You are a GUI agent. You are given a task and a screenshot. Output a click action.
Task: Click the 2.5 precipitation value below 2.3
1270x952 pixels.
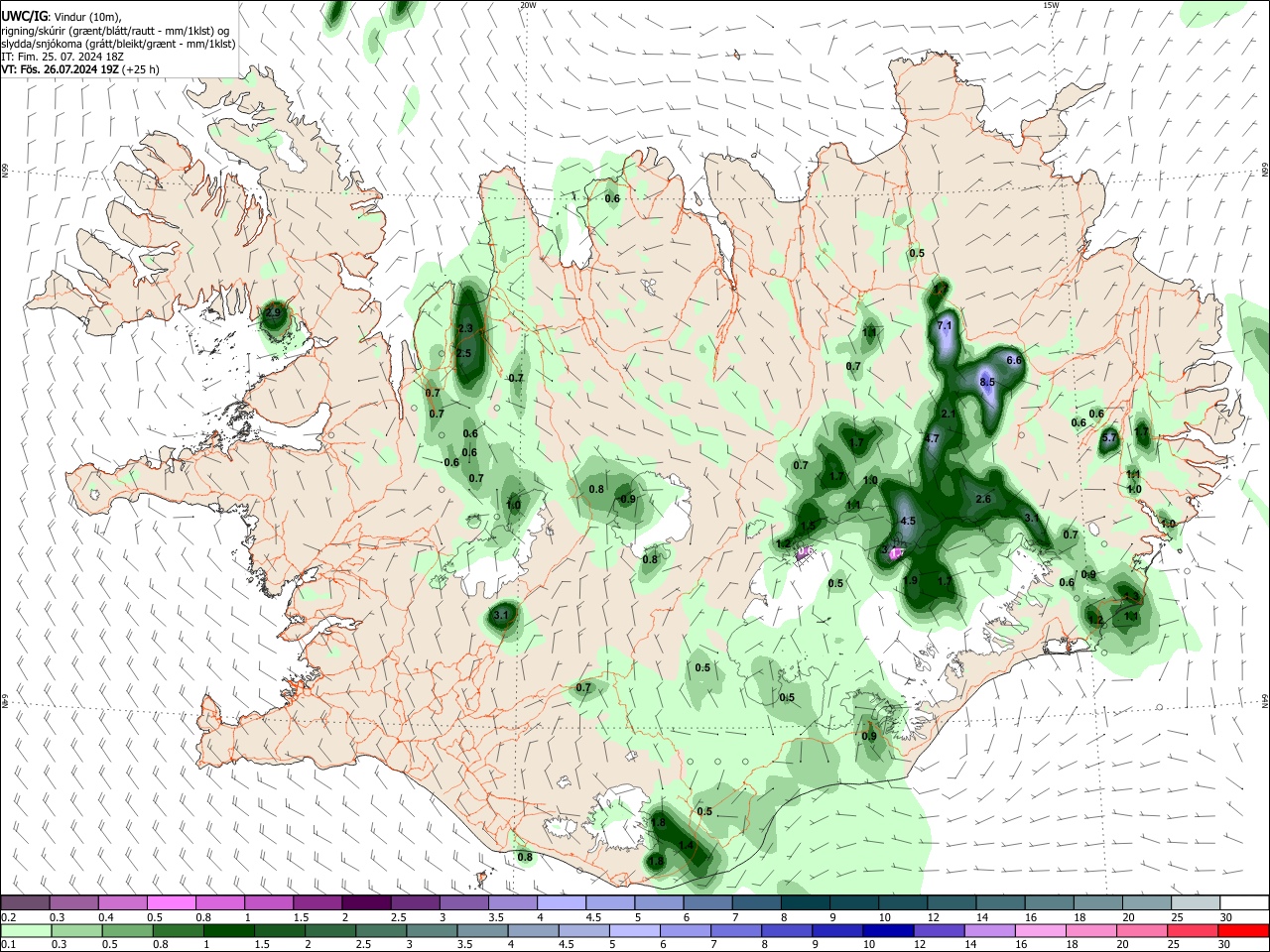coord(463,353)
